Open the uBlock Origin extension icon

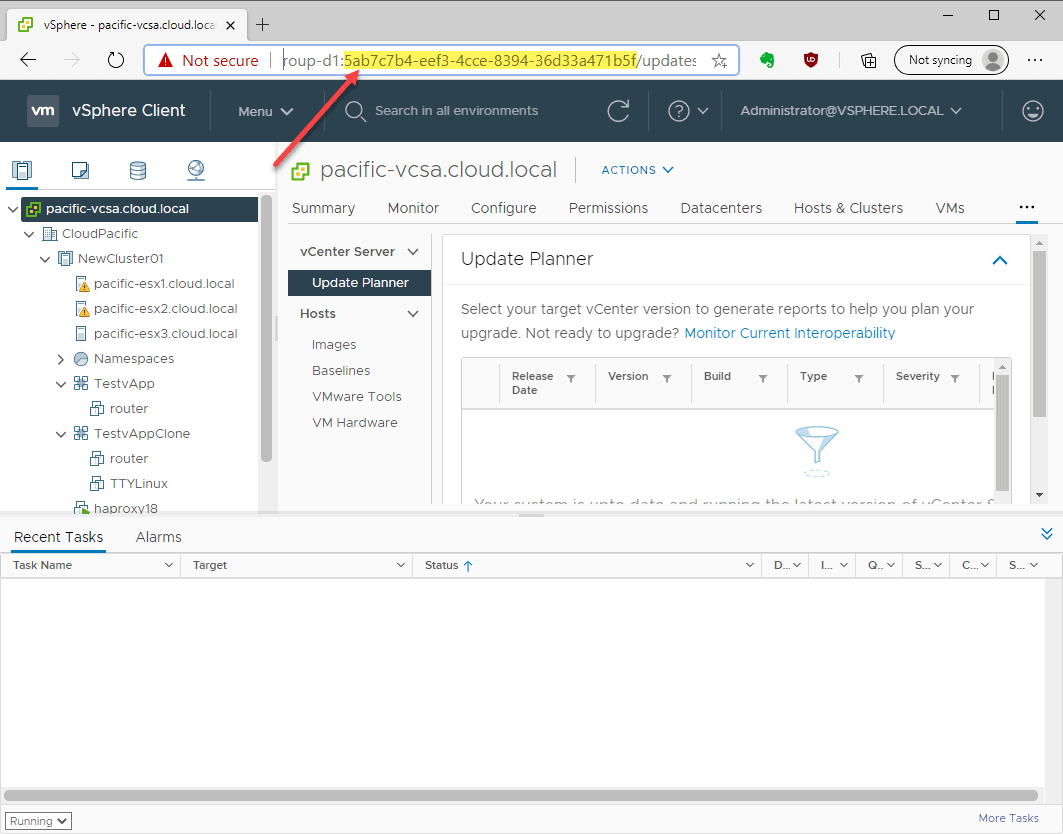pos(811,60)
